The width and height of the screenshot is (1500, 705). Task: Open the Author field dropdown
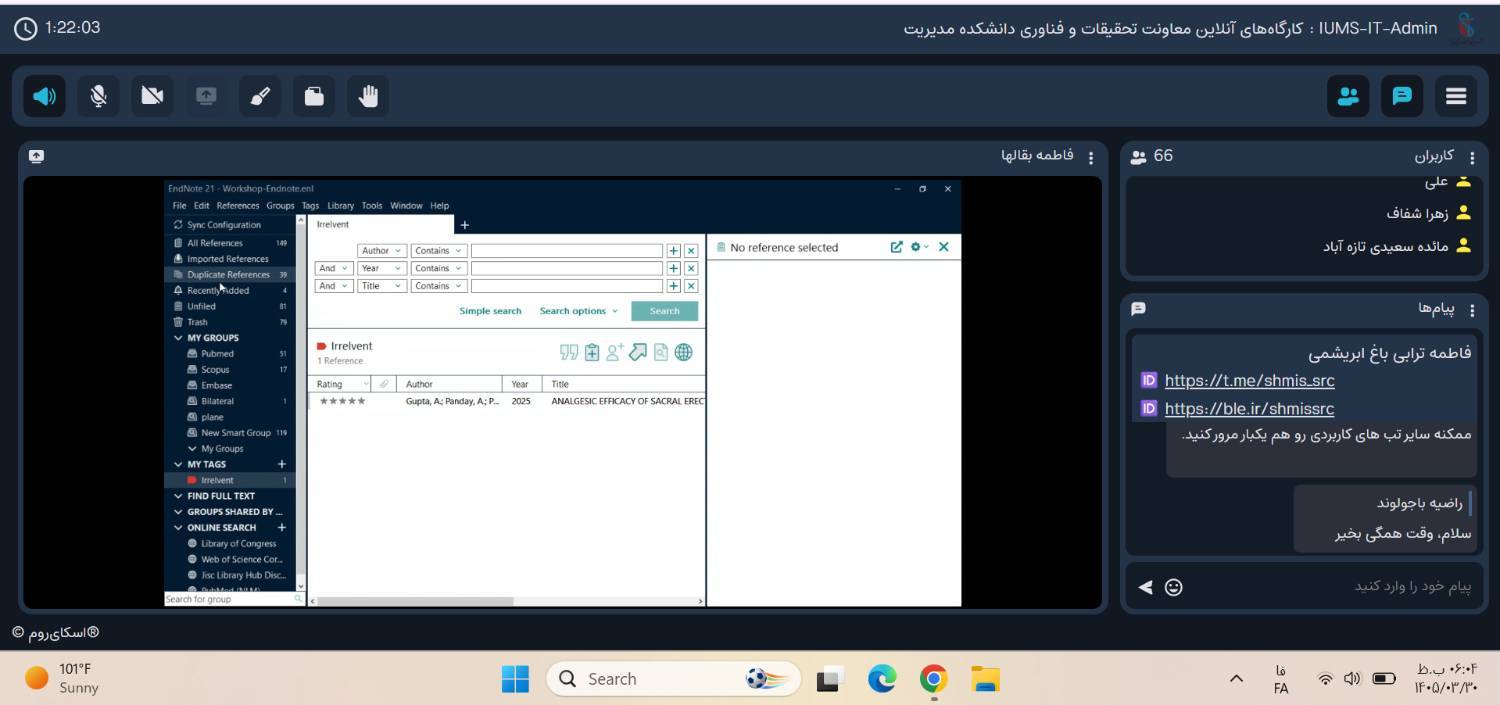tap(382, 251)
